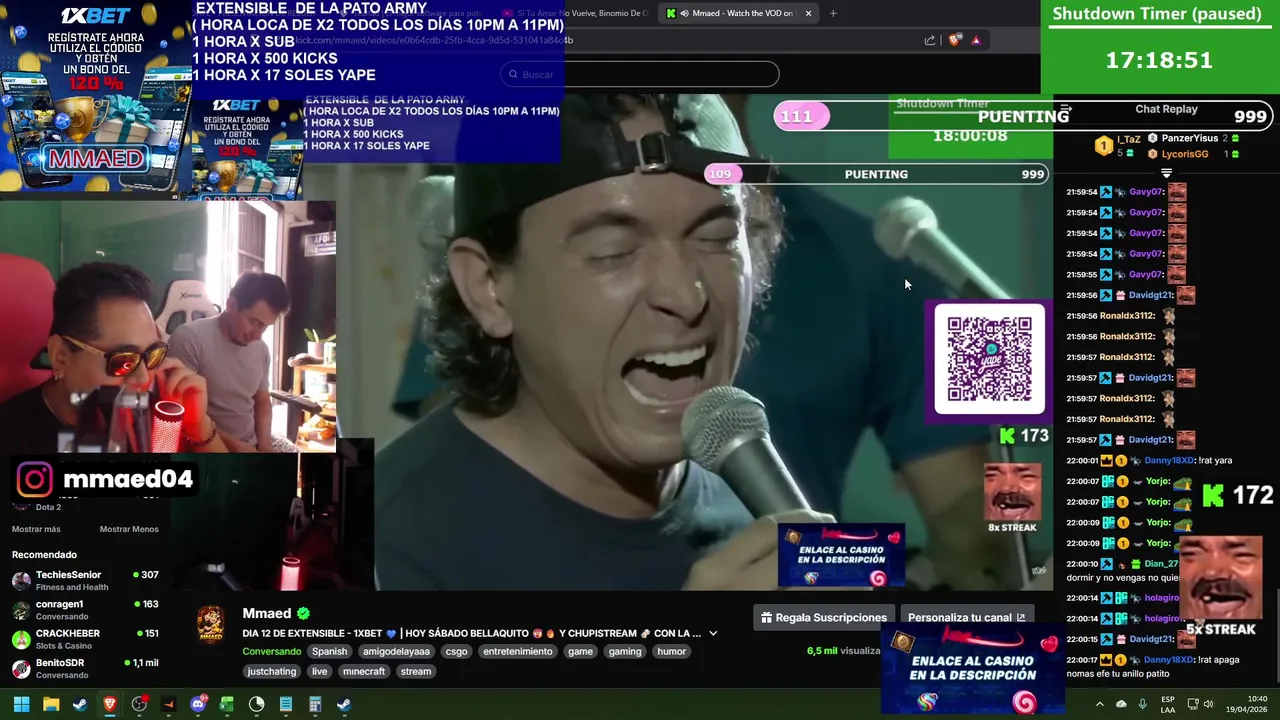This screenshot has height=720, width=1280.
Task: Click the Mmaed channel avatar
Action: coord(210,623)
